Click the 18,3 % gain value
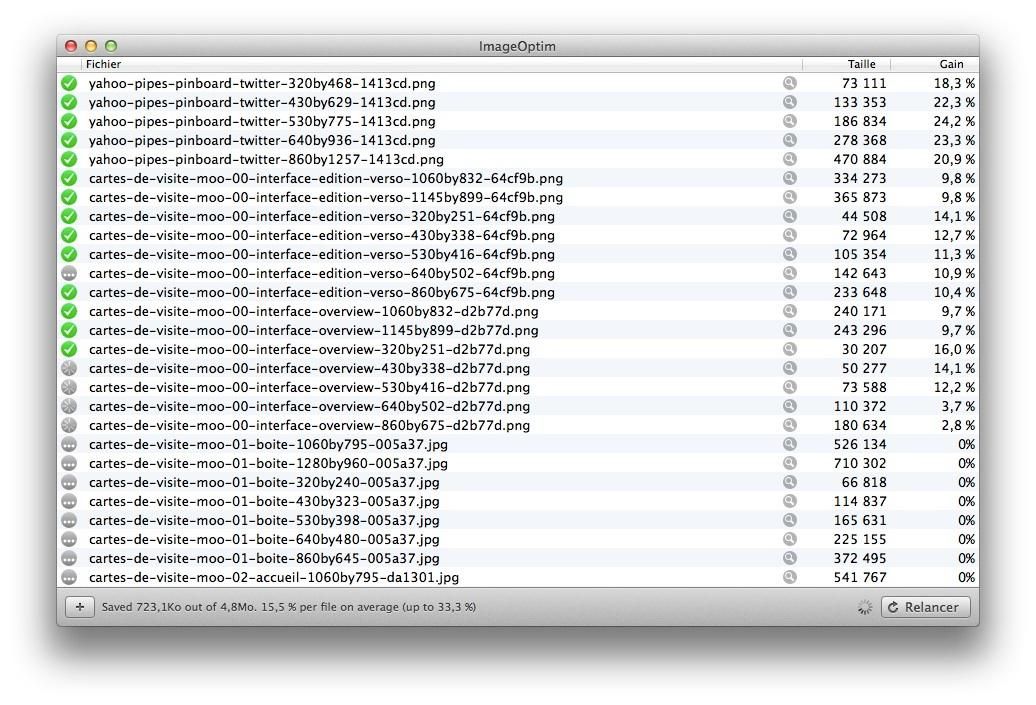 (954, 84)
